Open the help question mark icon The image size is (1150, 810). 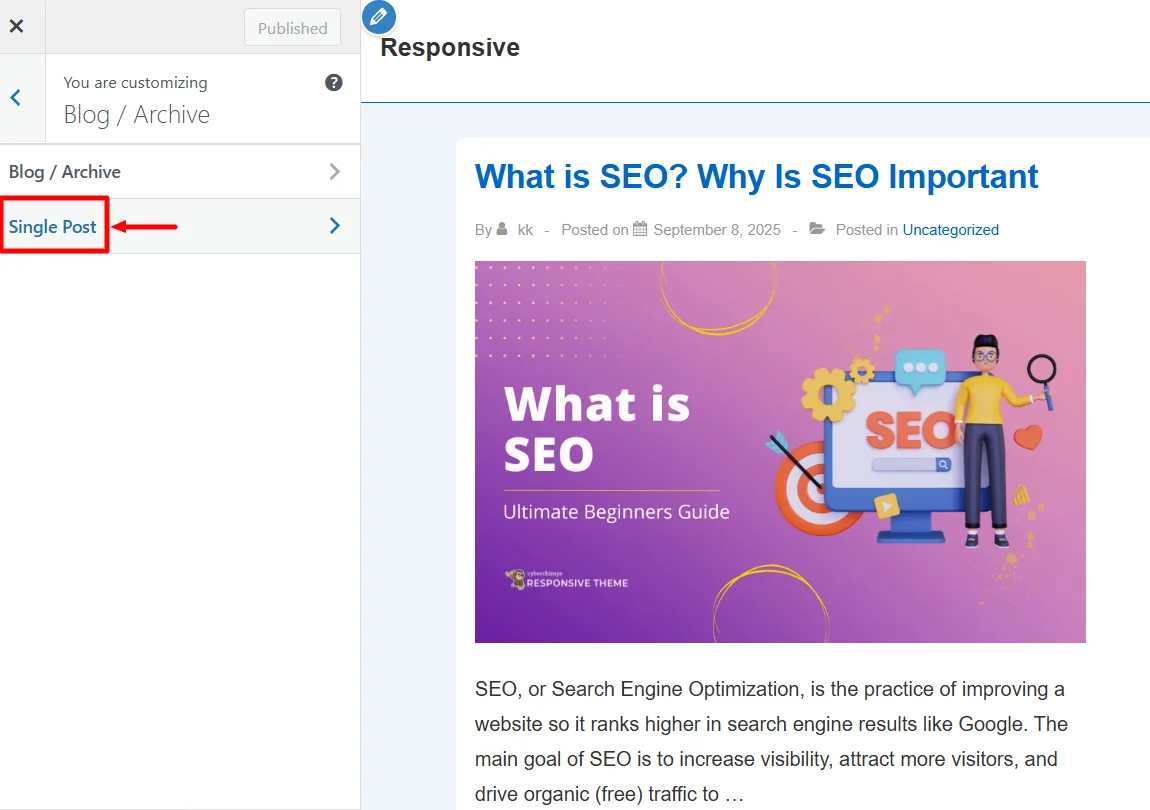tap(334, 82)
